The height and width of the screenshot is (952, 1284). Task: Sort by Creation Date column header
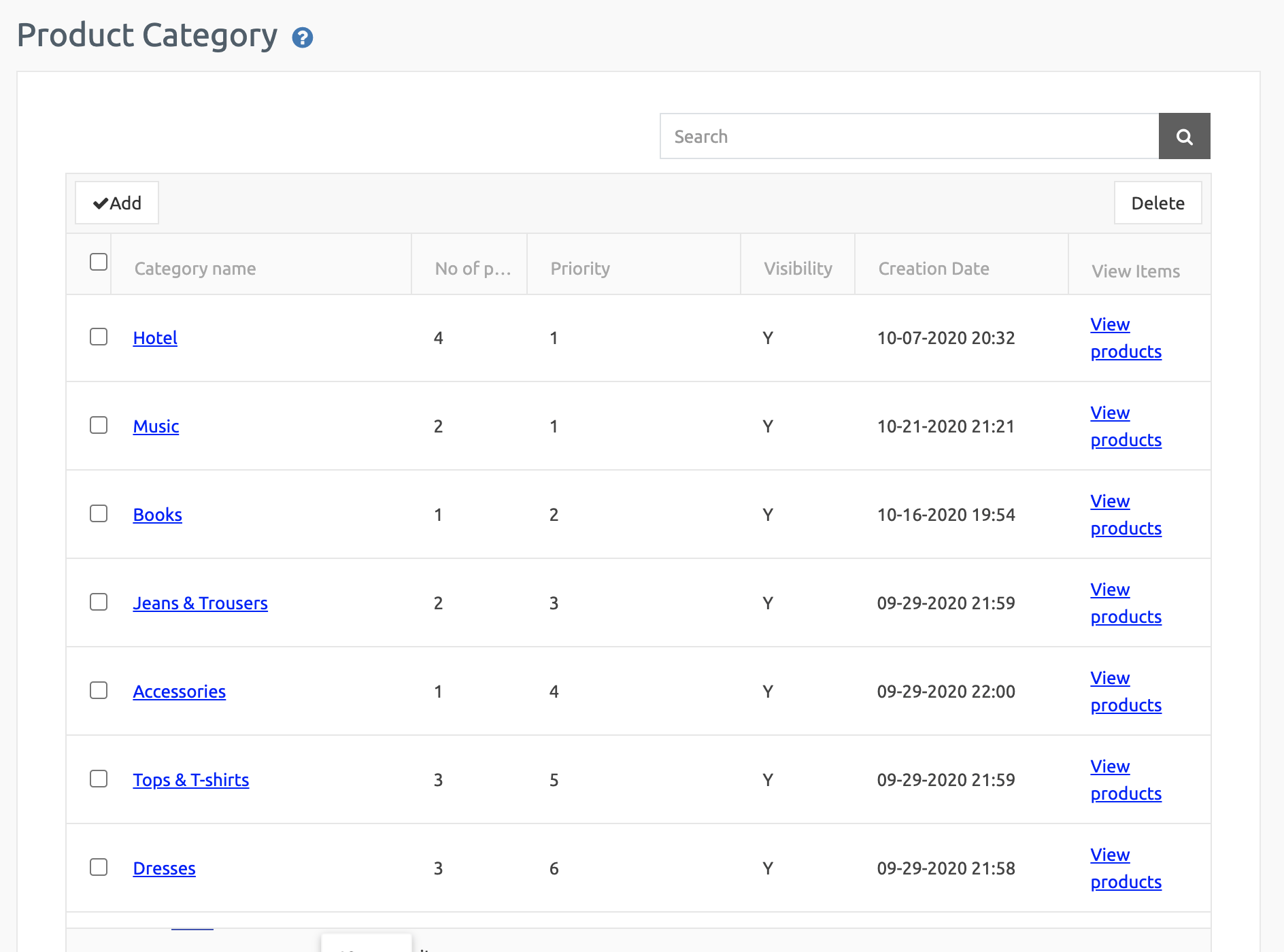933,269
